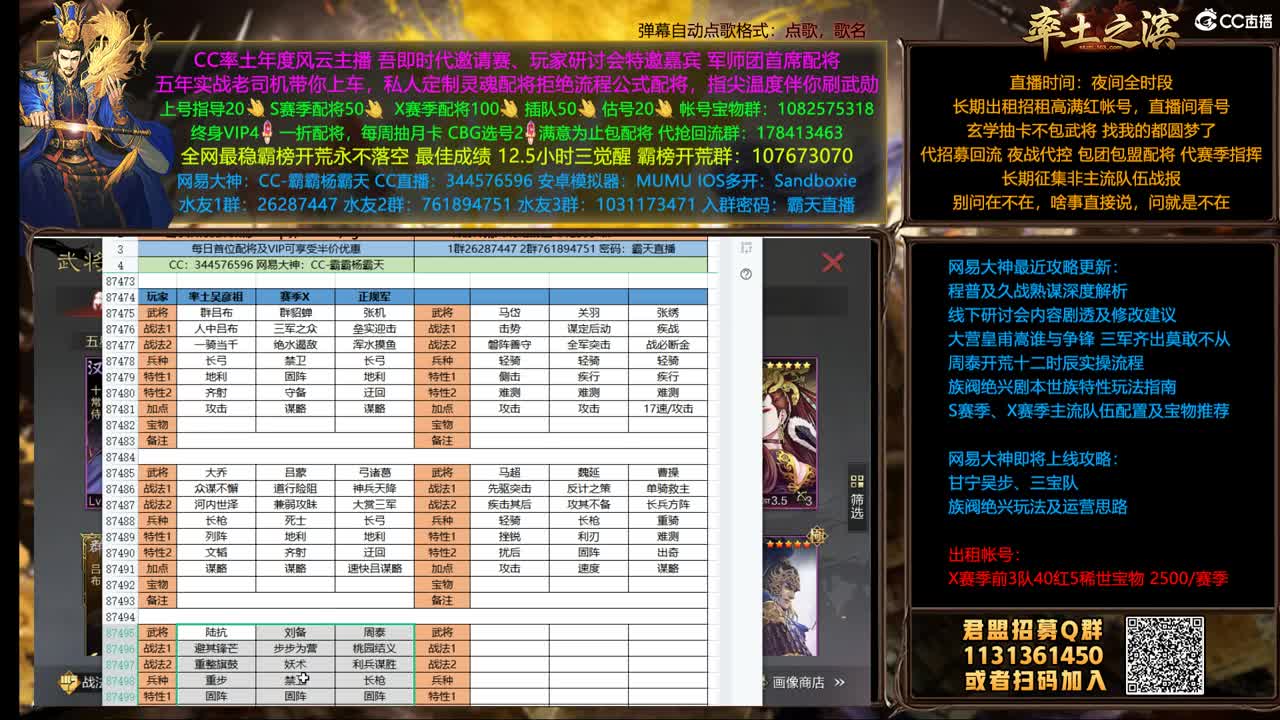Select the cell containing 吕蒙
This screenshot has height=720, width=1280.
tap(295, 473)
